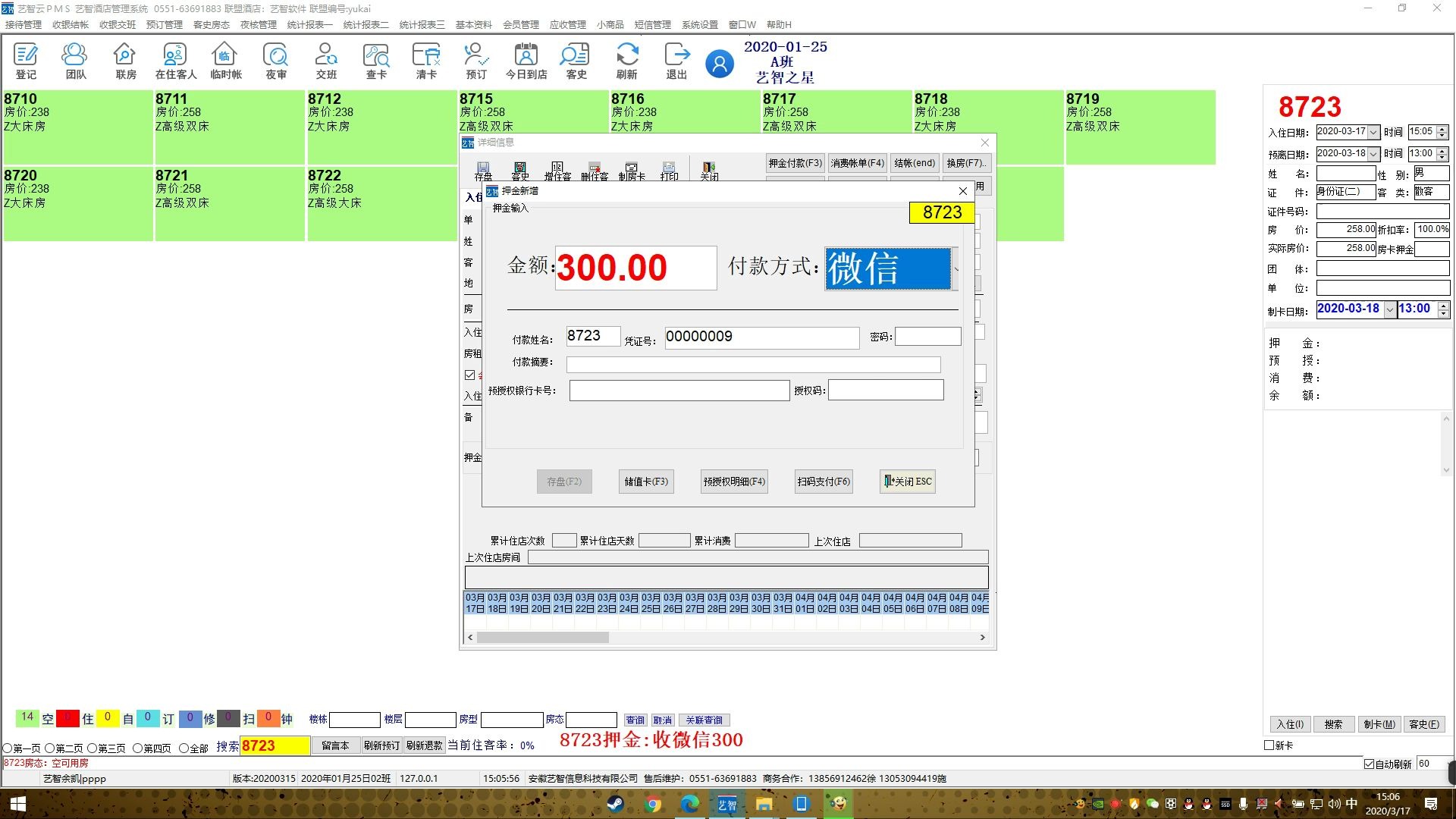1456x819 pixels.
Task: Open the 登记 registration tool
Action: tap(26, 61)
